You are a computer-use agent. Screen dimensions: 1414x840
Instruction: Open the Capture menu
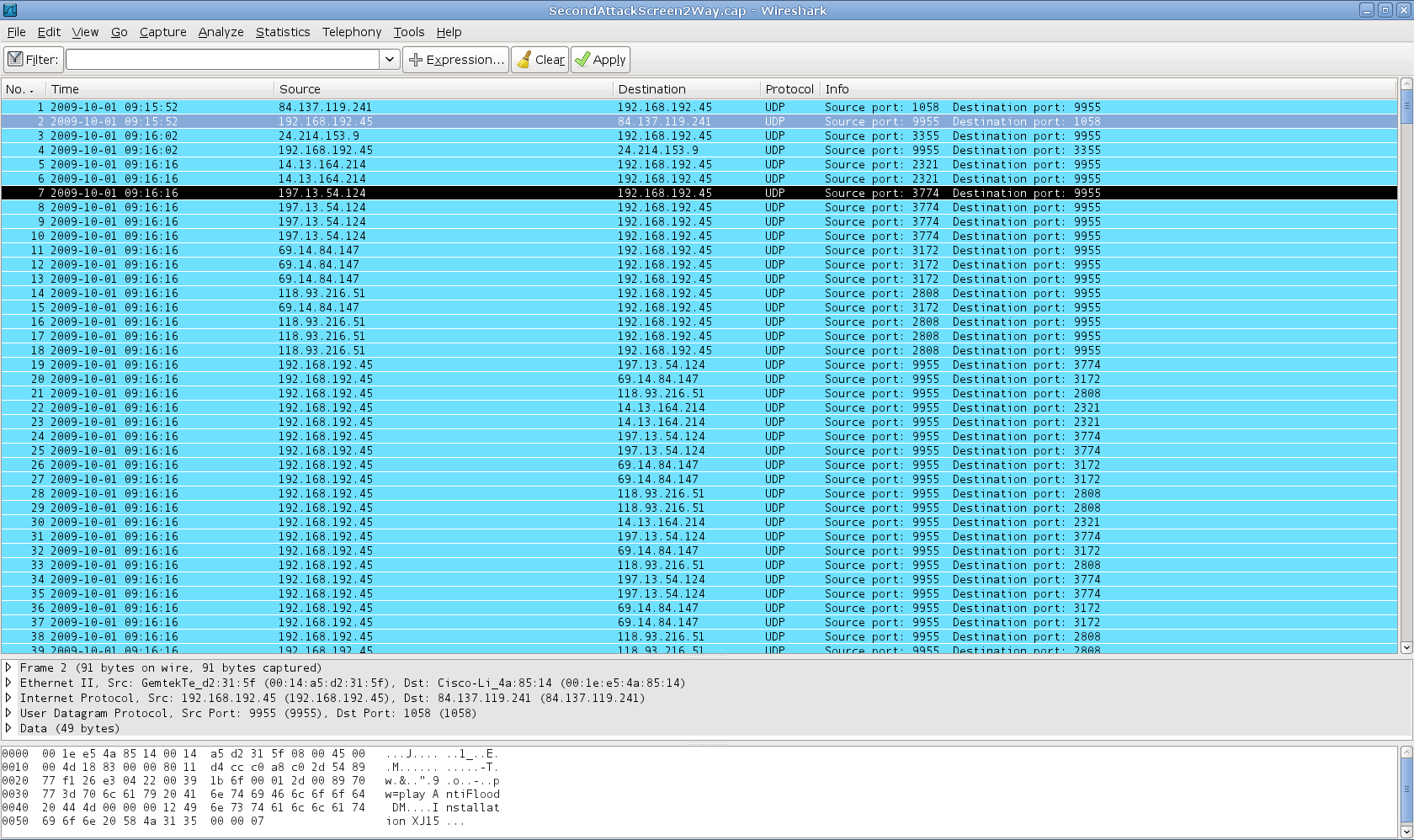[x=162, y=32]
